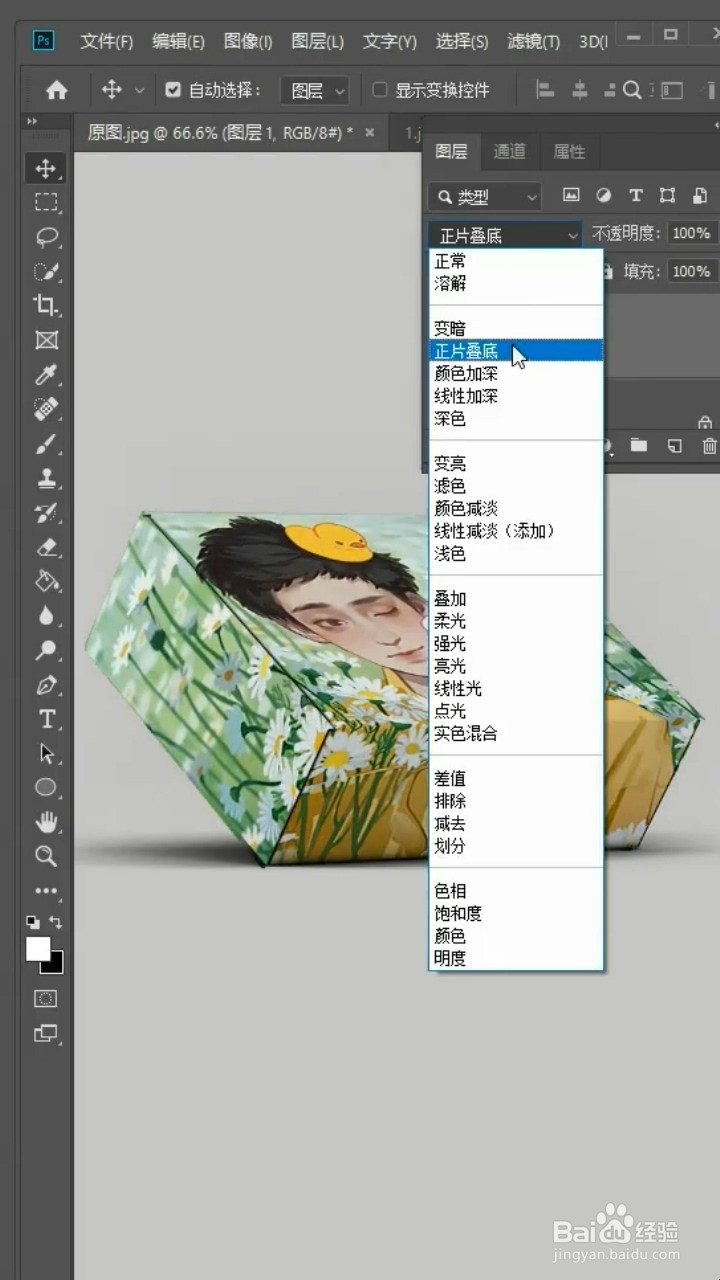This screenshot has height=1280, width=720.
Task: Click the search icon in options bar
Action: pos(632,90)
